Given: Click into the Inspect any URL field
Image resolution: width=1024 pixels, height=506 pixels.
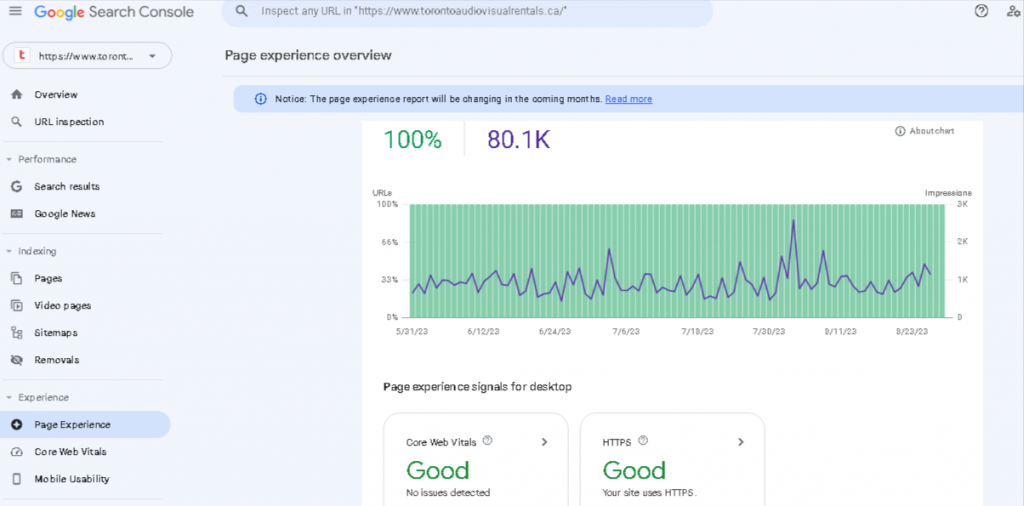Looking at the screenshot, I should (467, 12).
